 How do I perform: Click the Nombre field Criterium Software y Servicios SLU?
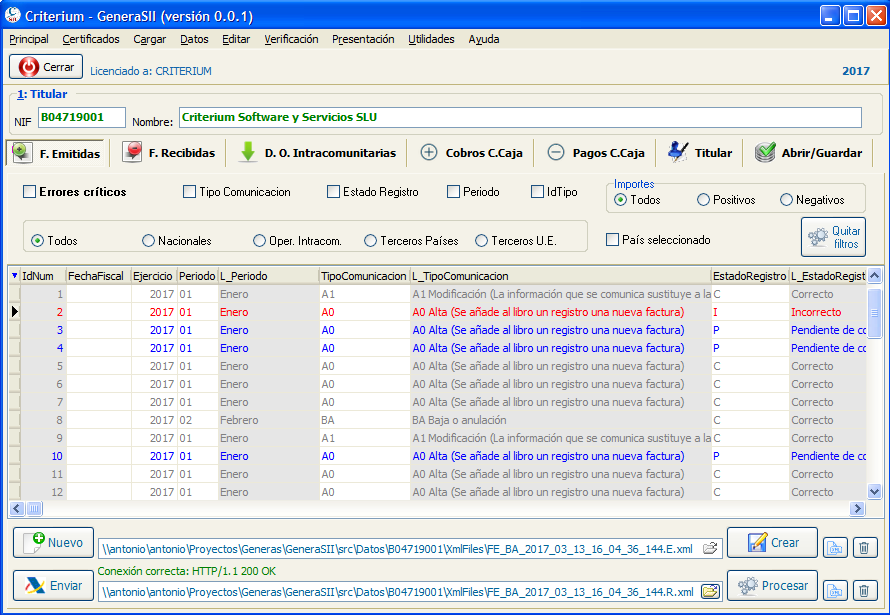[x=520, y=117]
